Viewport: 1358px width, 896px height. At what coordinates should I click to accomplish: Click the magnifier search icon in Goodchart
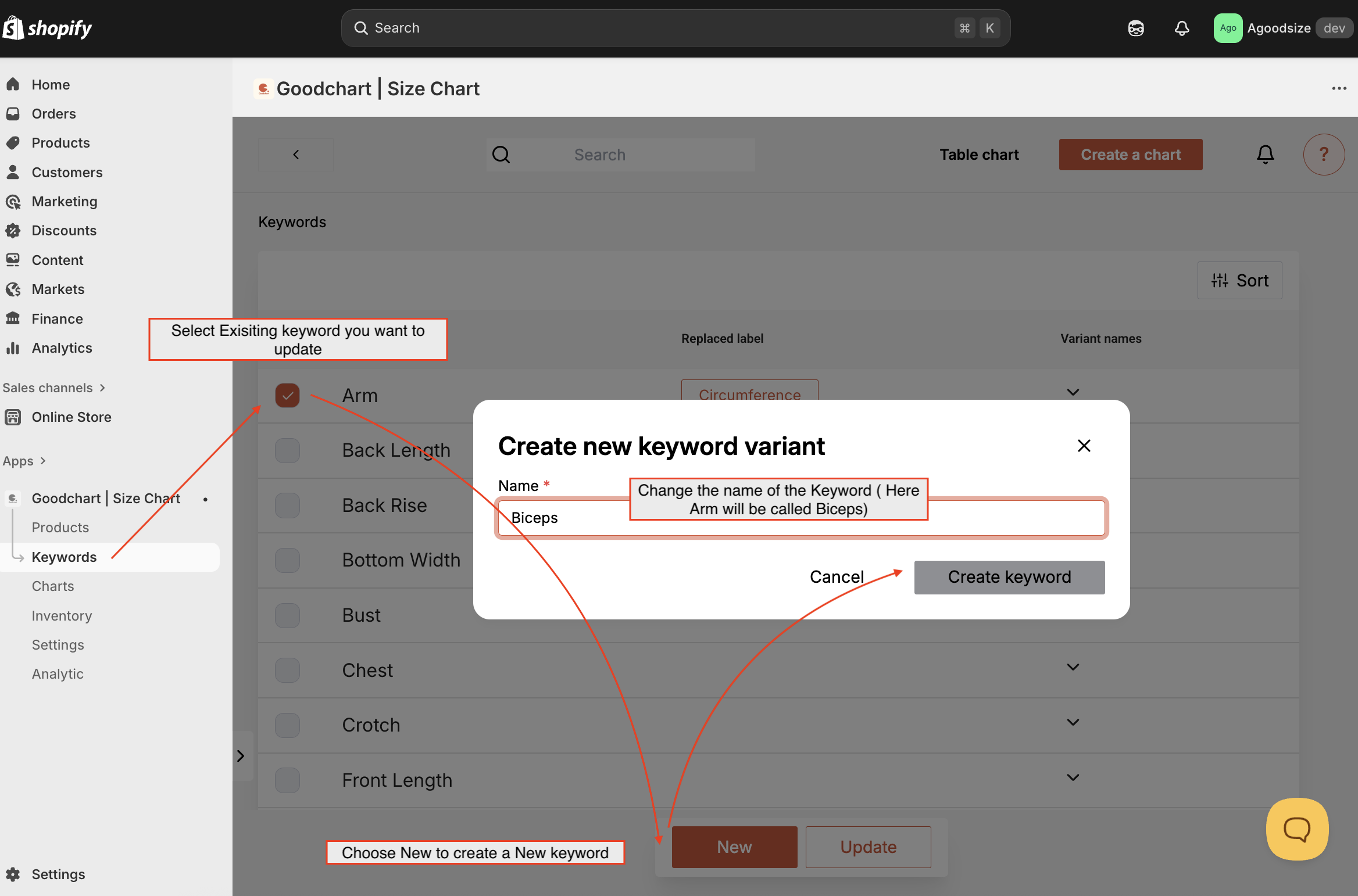(x=501, y=155)
